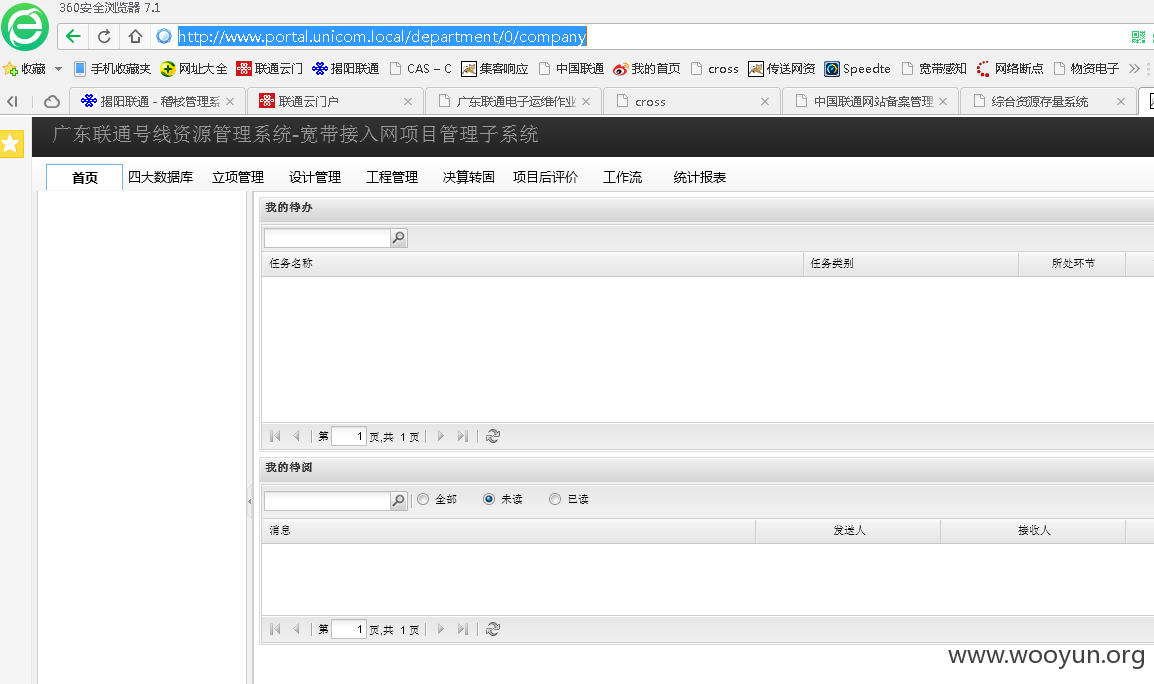Viewport: 1154px width, 684px height.
Task: Open the QR code icon in address bar
Action: tap(1138, 37)
